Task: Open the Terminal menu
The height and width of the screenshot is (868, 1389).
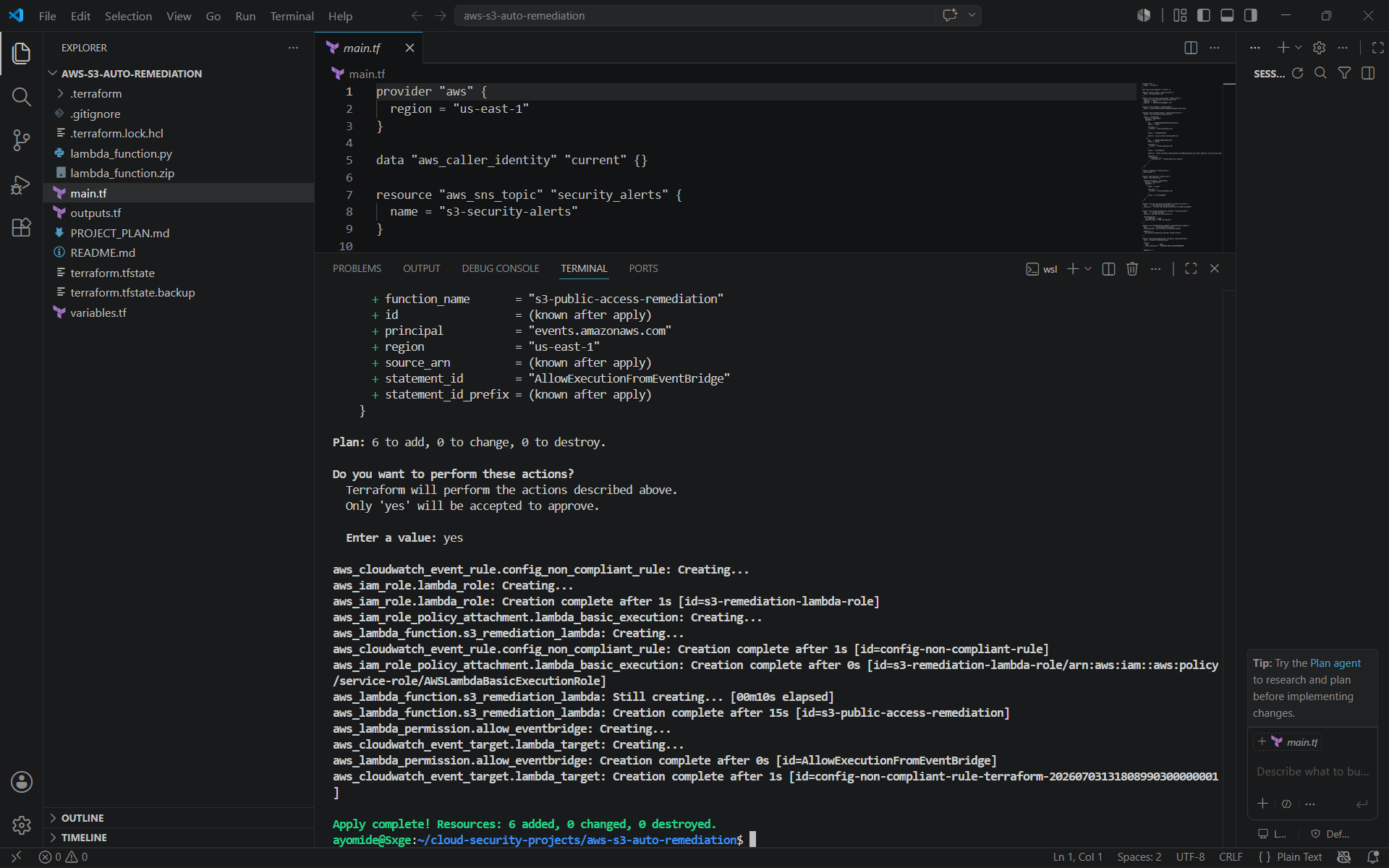Action: pos(292,16)
